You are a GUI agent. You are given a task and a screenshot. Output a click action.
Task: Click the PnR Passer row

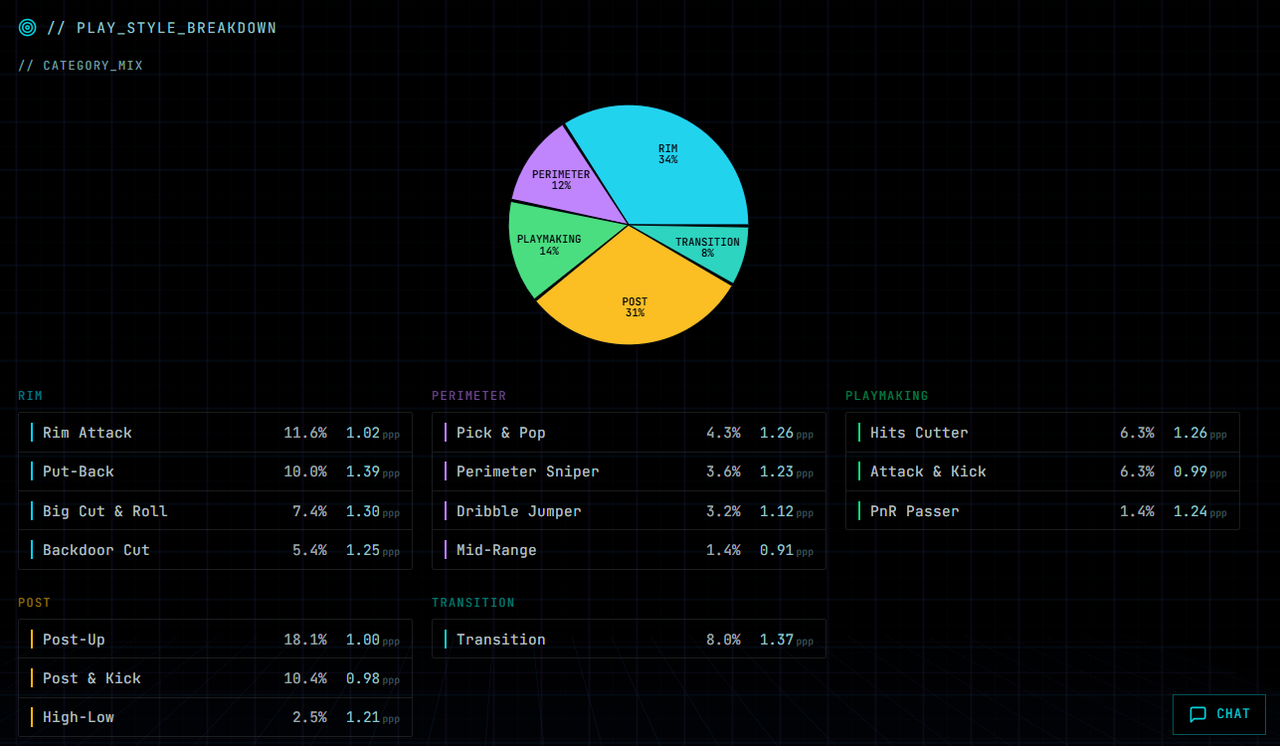coord(1042,511)
